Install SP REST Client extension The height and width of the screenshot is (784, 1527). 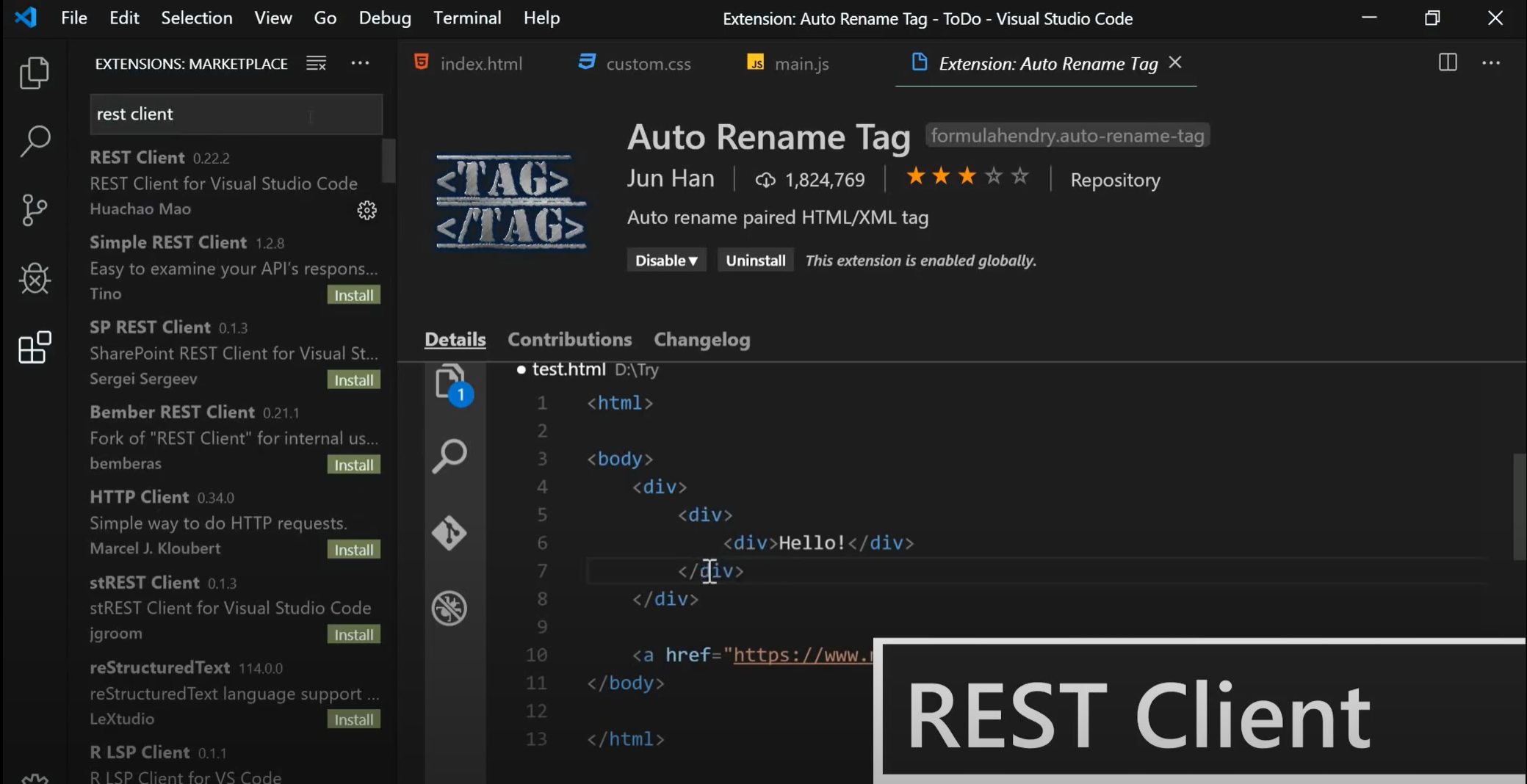tap(353, 380)
